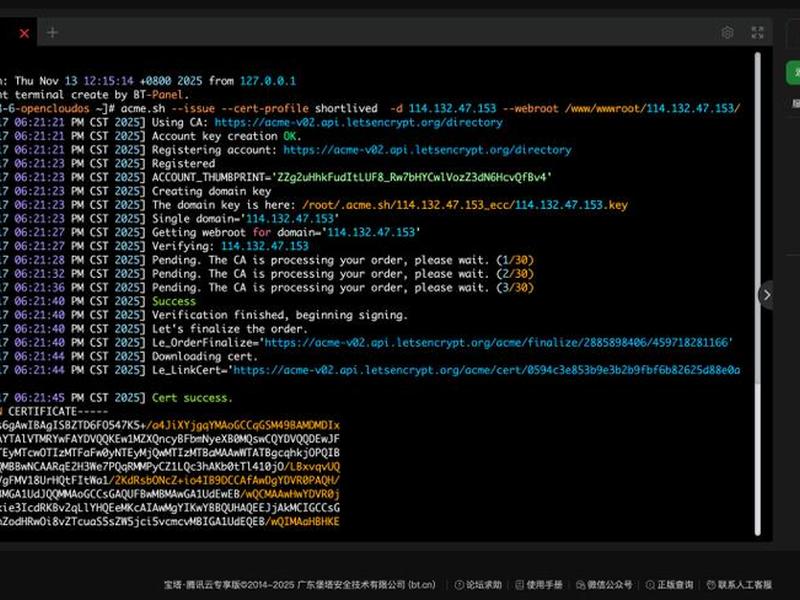The image size is (800, 600).
Task: Click the 宝塔 copyright text in footer
Action: pos(300,585)
